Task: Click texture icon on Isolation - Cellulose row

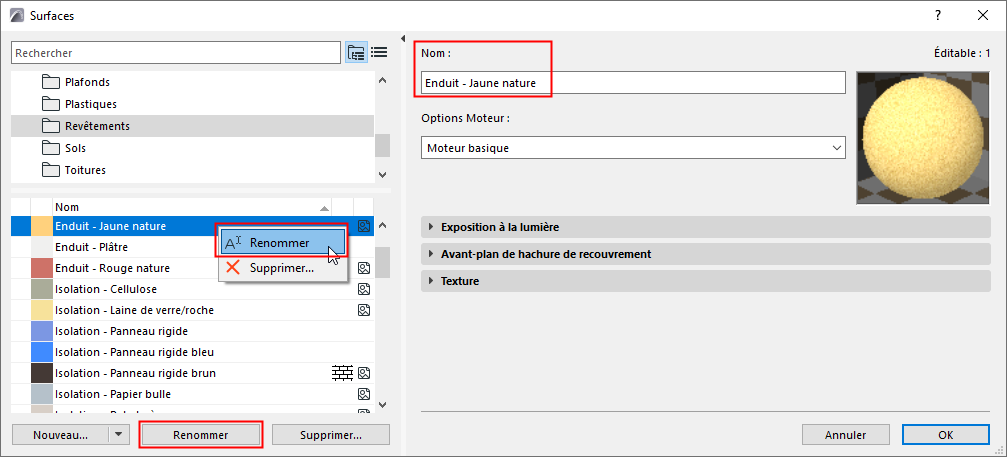Action: (364, 289)
